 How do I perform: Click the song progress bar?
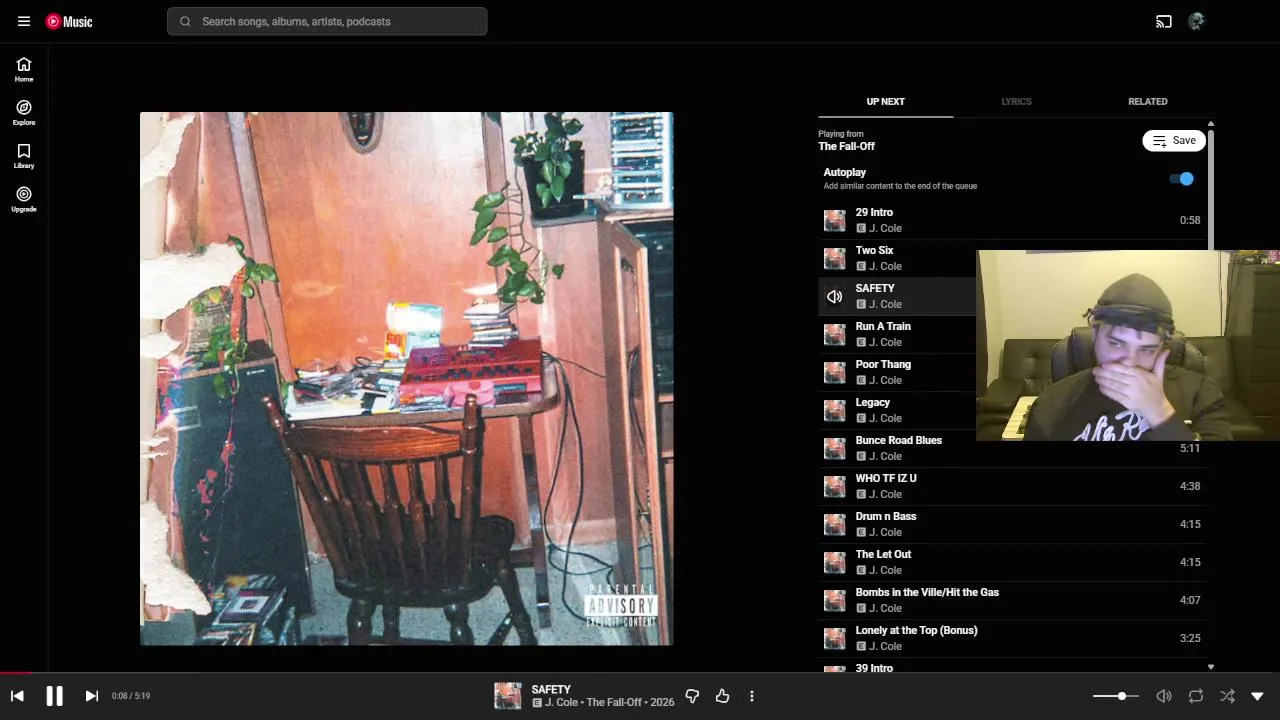(640, 673)
